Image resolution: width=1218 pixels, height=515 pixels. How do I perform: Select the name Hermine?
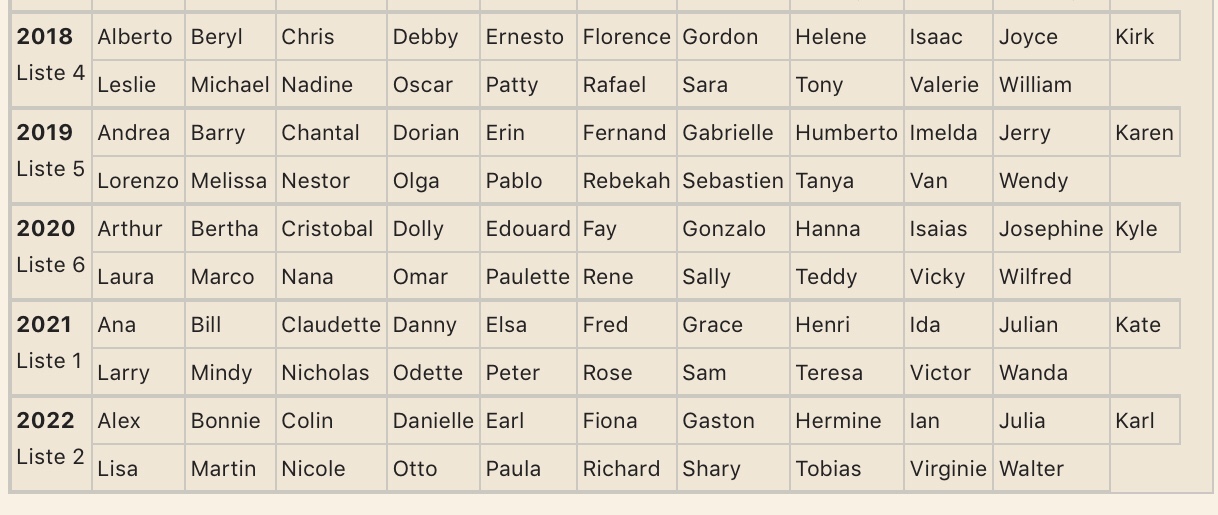[838, 421]
